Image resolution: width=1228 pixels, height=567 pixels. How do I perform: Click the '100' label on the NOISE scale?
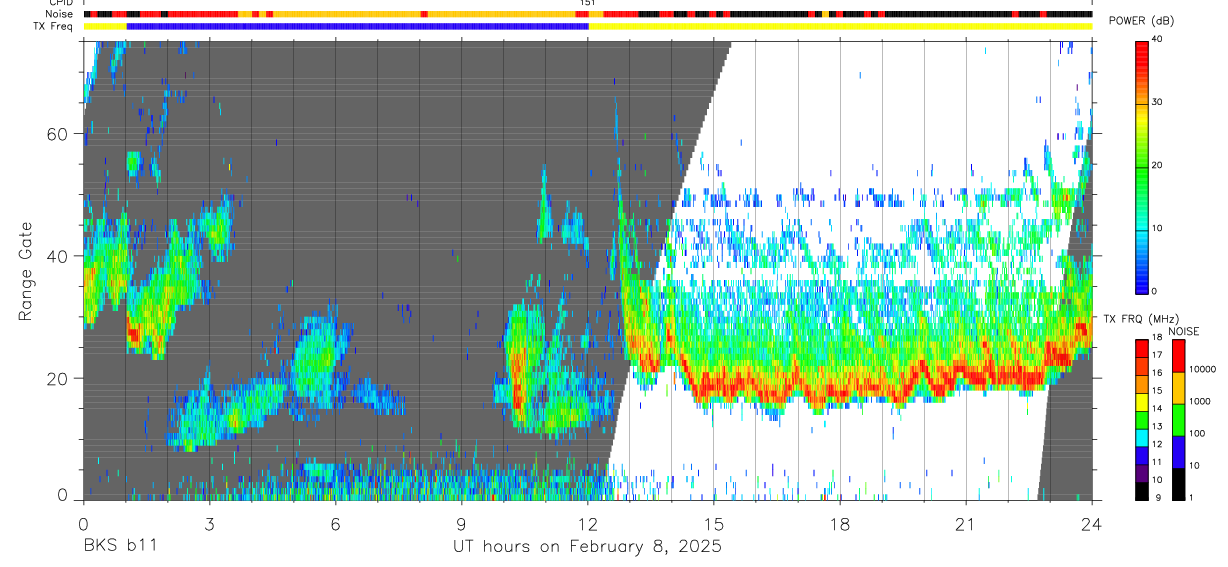coord(1195,434)
